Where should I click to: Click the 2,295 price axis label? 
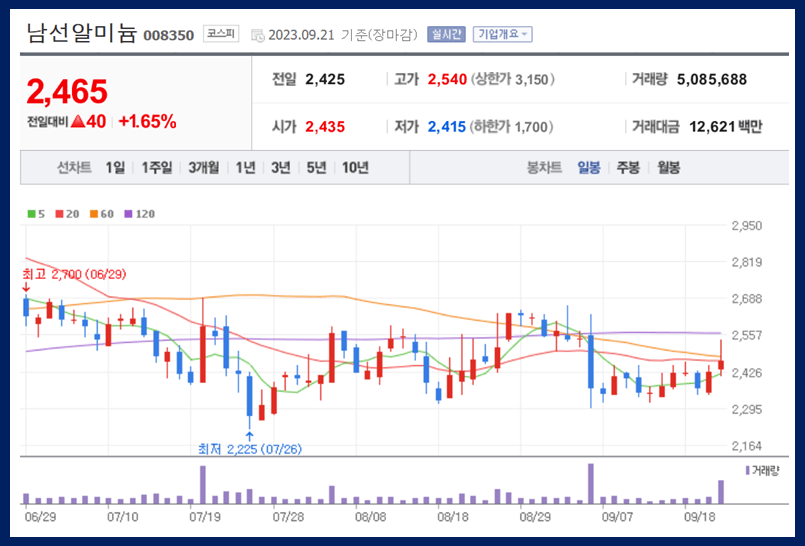click(746, 410)
